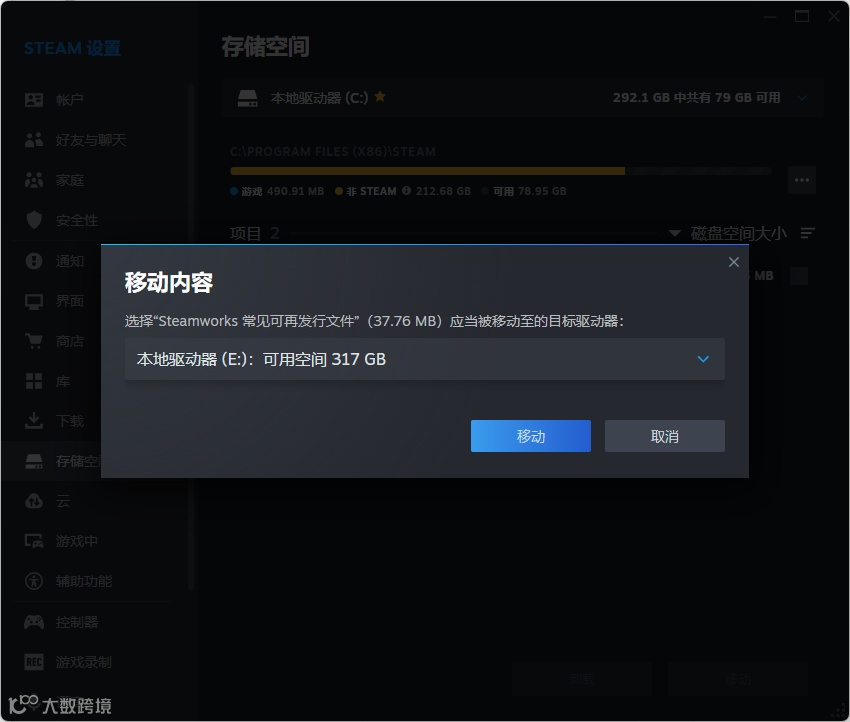Click the disk usage progress bar

(x=501, y=171)
